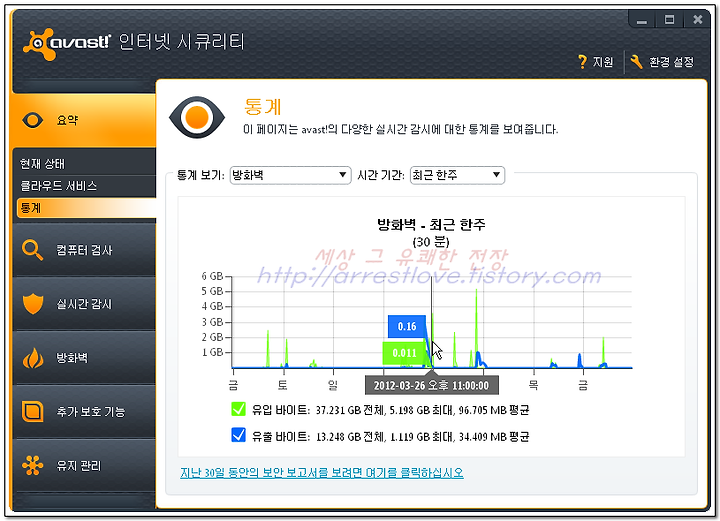Click the 13.248 GB 전체 outbound statistic

[350, 437]
